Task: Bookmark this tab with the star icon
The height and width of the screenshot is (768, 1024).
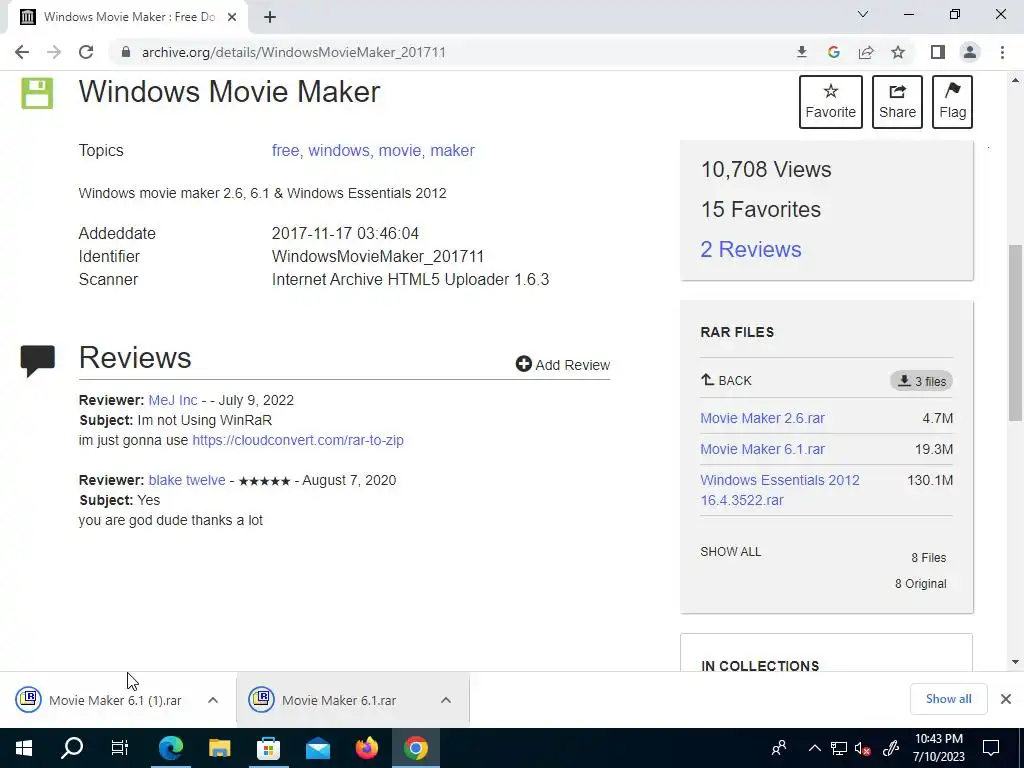Action: point(898,52)
